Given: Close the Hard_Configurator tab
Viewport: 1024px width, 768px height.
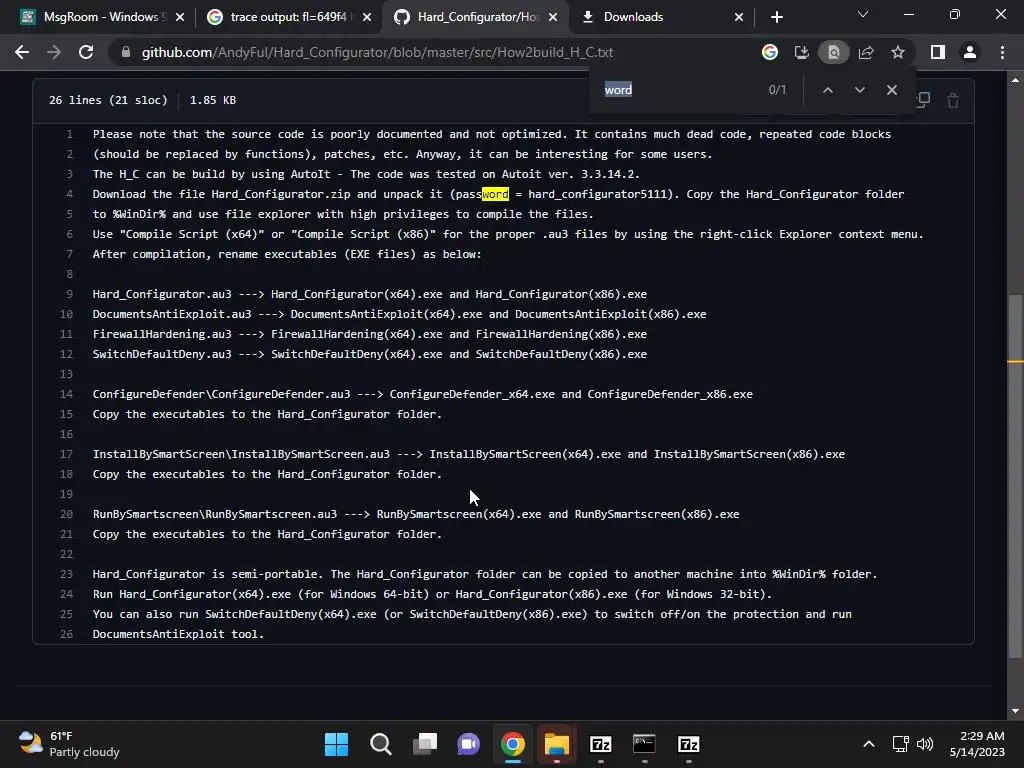Looking at the screenshot, I should 553,17.
